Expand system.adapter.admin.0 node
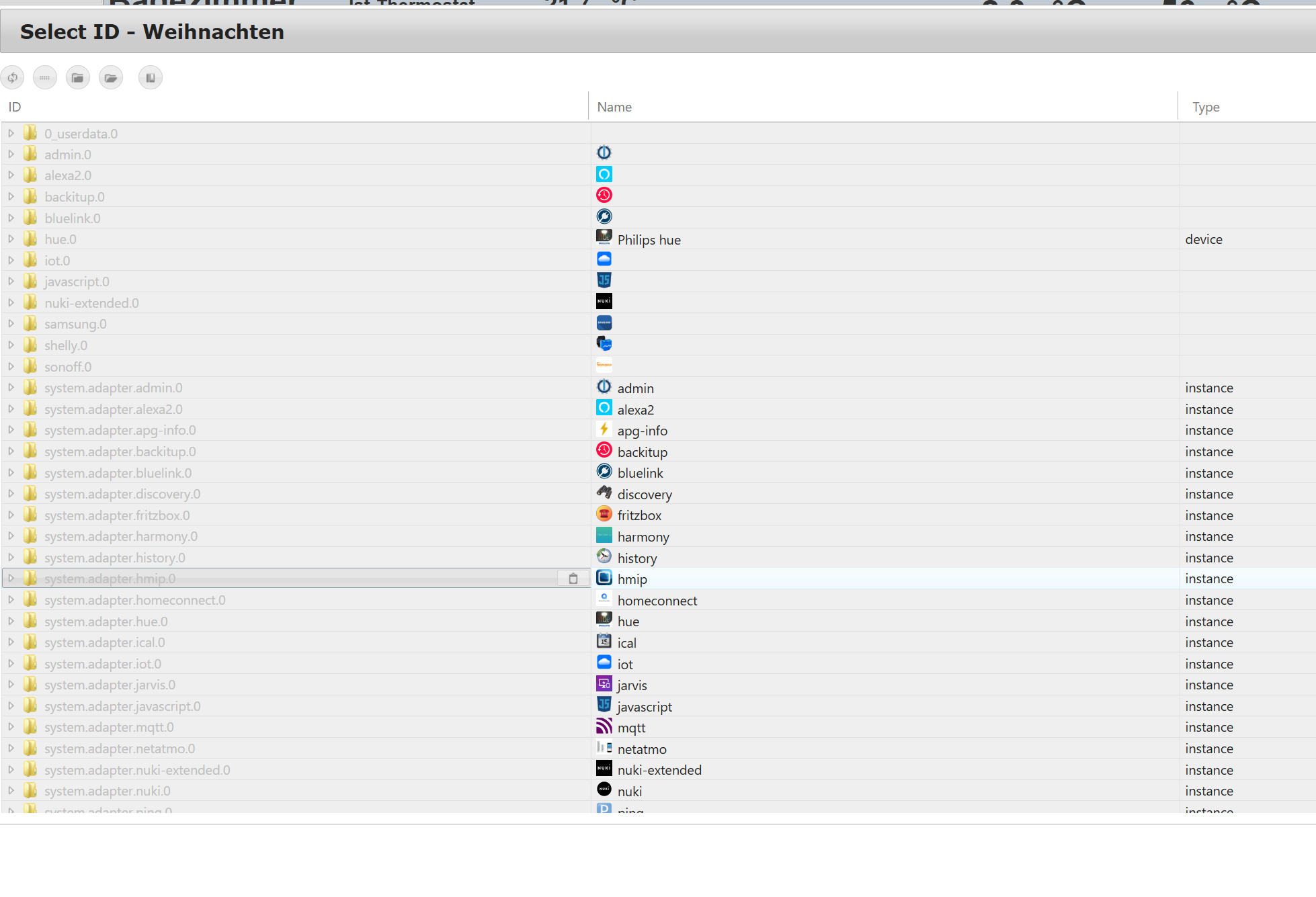 click(x=11, y=388)
